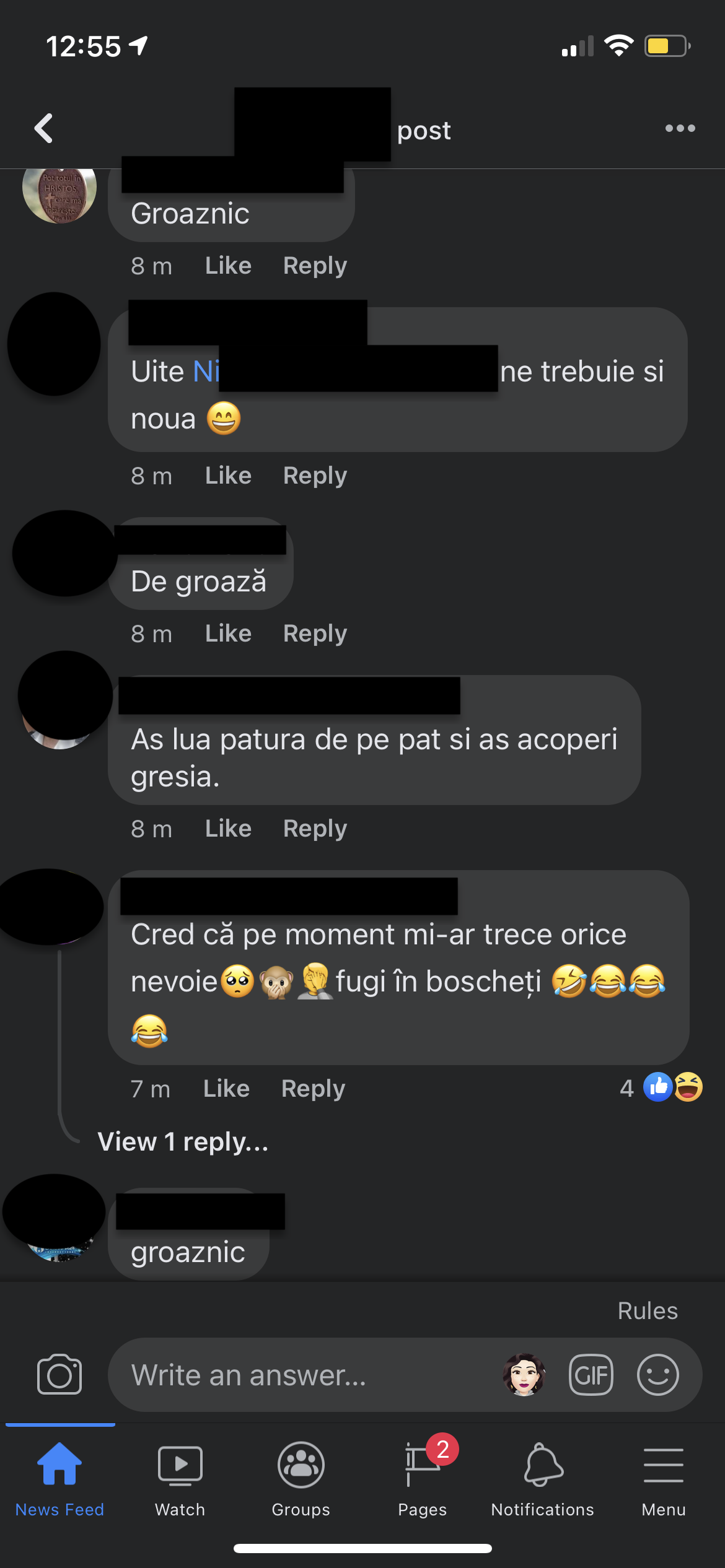Open the three-dot post options menu
This screenshot has width=725, height=1568.
click(680, 128)
